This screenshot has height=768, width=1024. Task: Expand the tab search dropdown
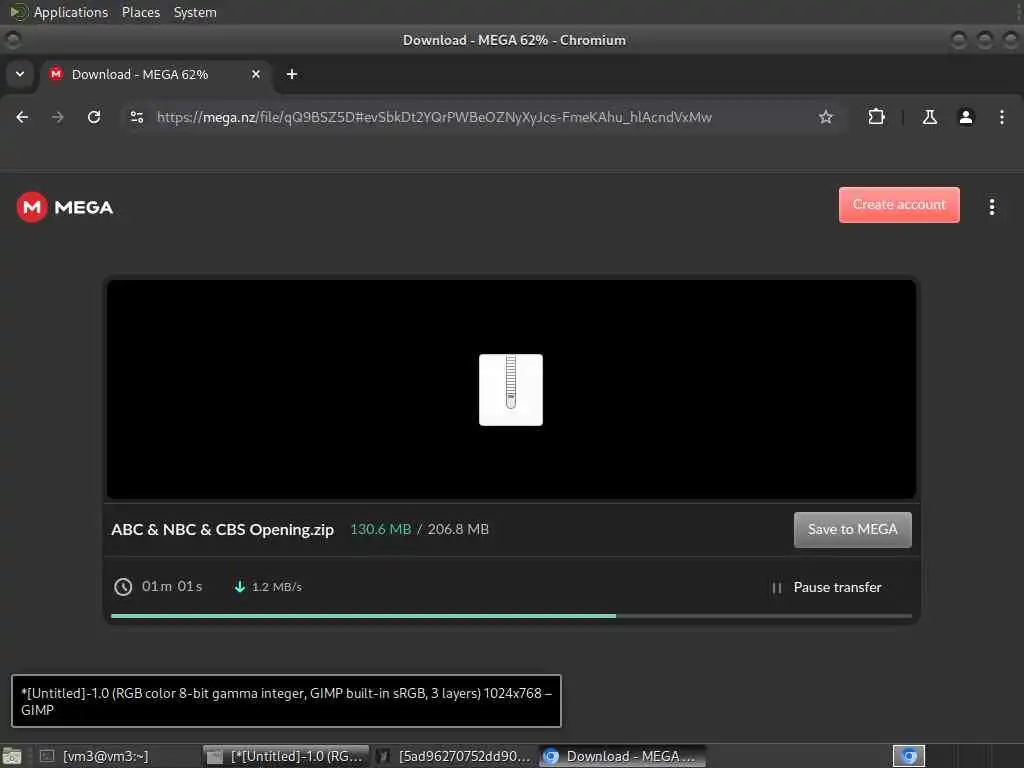[20, 74]
